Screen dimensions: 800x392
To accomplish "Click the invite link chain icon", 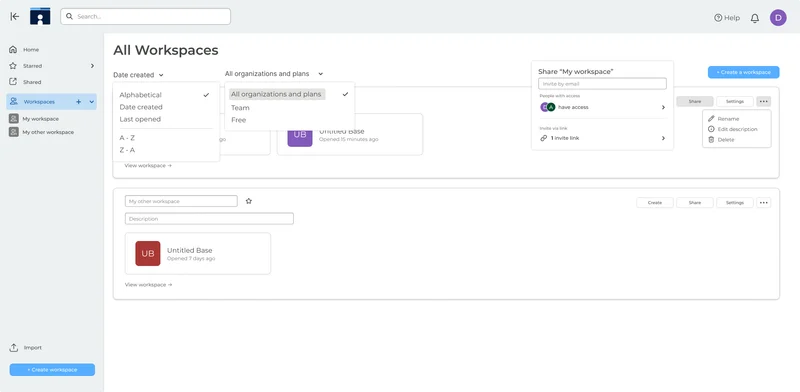I will pos(544,138).
